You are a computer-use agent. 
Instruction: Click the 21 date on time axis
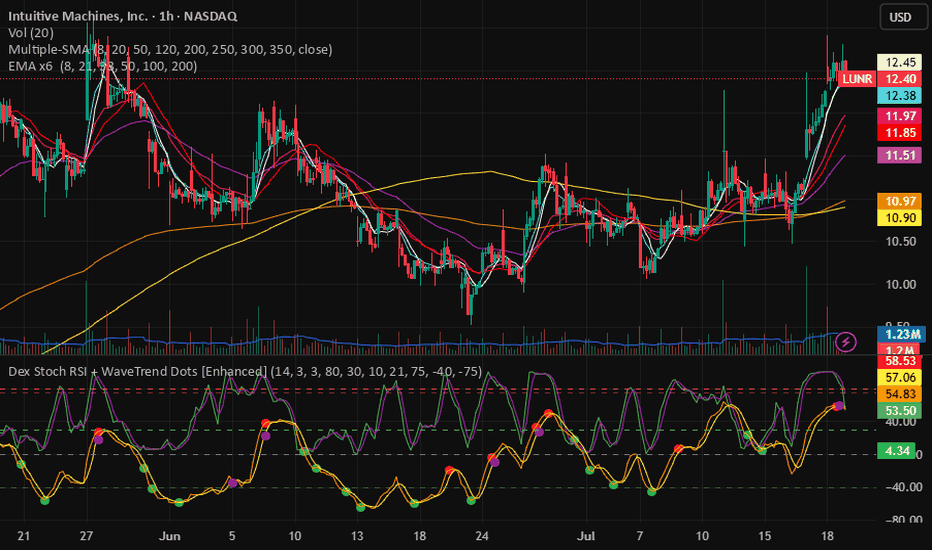(23, 536)
